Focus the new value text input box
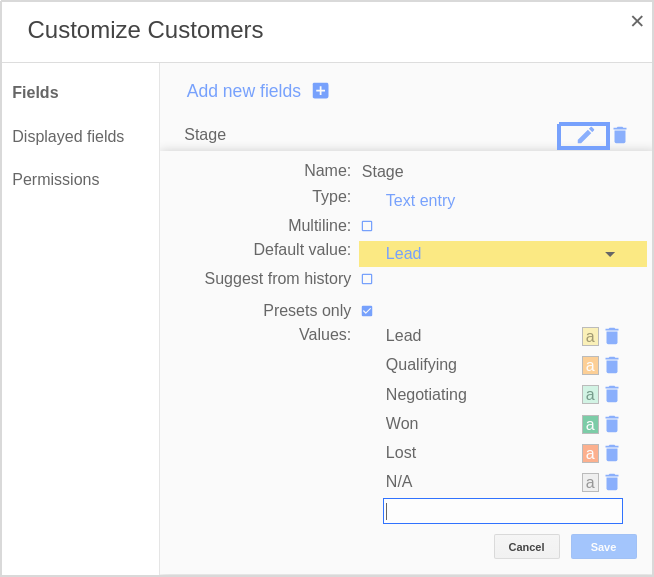Image resolution: width=654 pixels, height=577 pixels. pos(503,511)
